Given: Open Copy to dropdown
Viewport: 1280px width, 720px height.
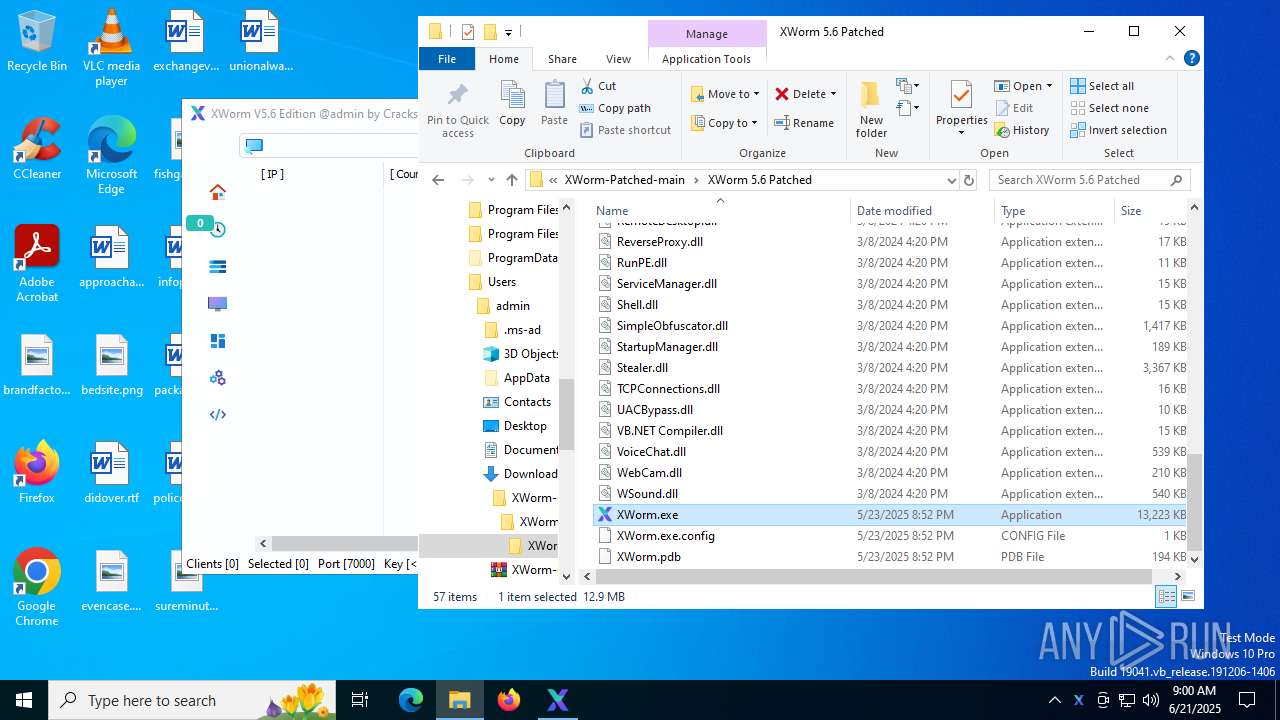Looking at the screenshot, I should coord(725,123).
